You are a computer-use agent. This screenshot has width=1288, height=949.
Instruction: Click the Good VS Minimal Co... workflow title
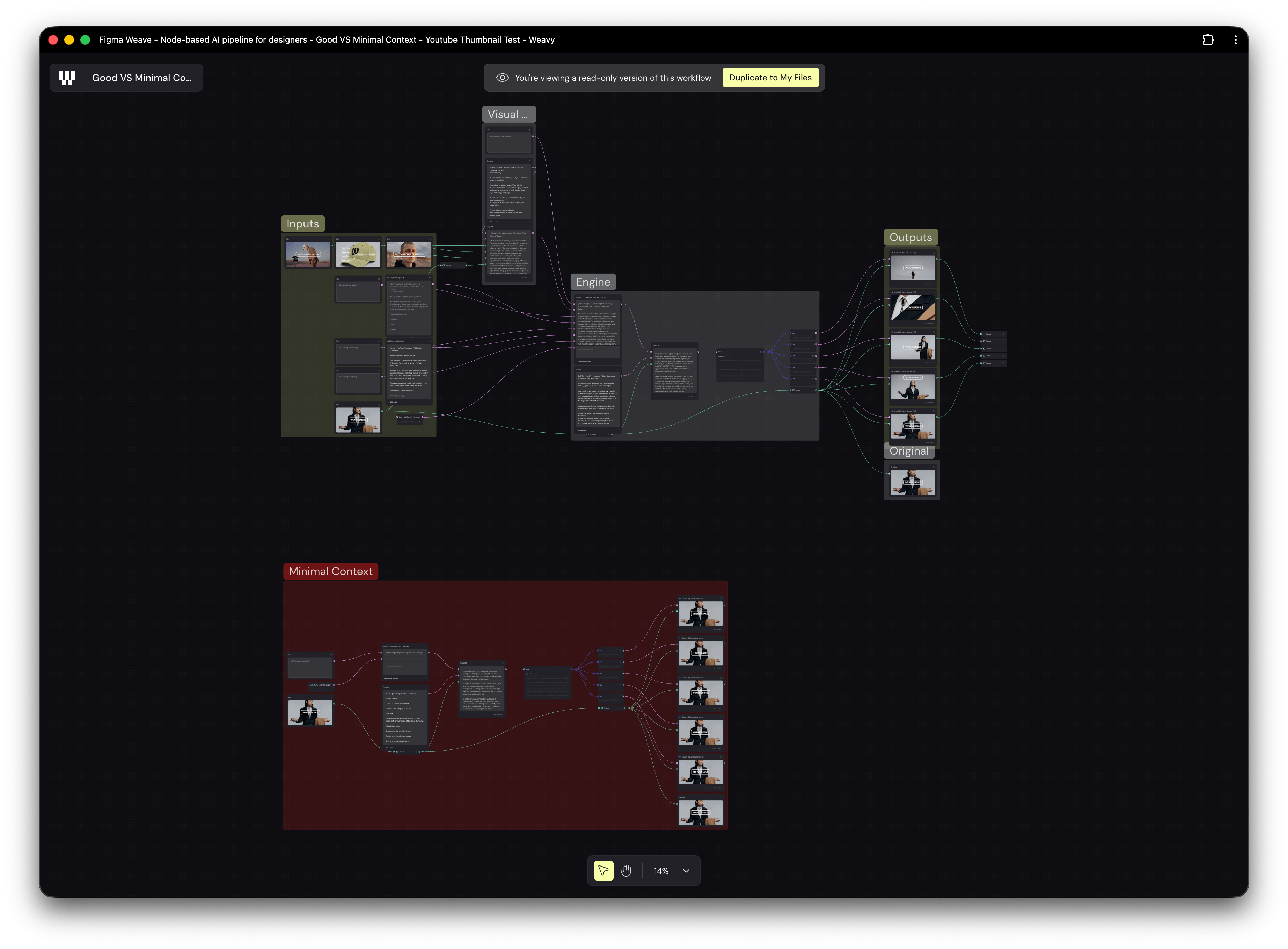(x=142, y=77)
